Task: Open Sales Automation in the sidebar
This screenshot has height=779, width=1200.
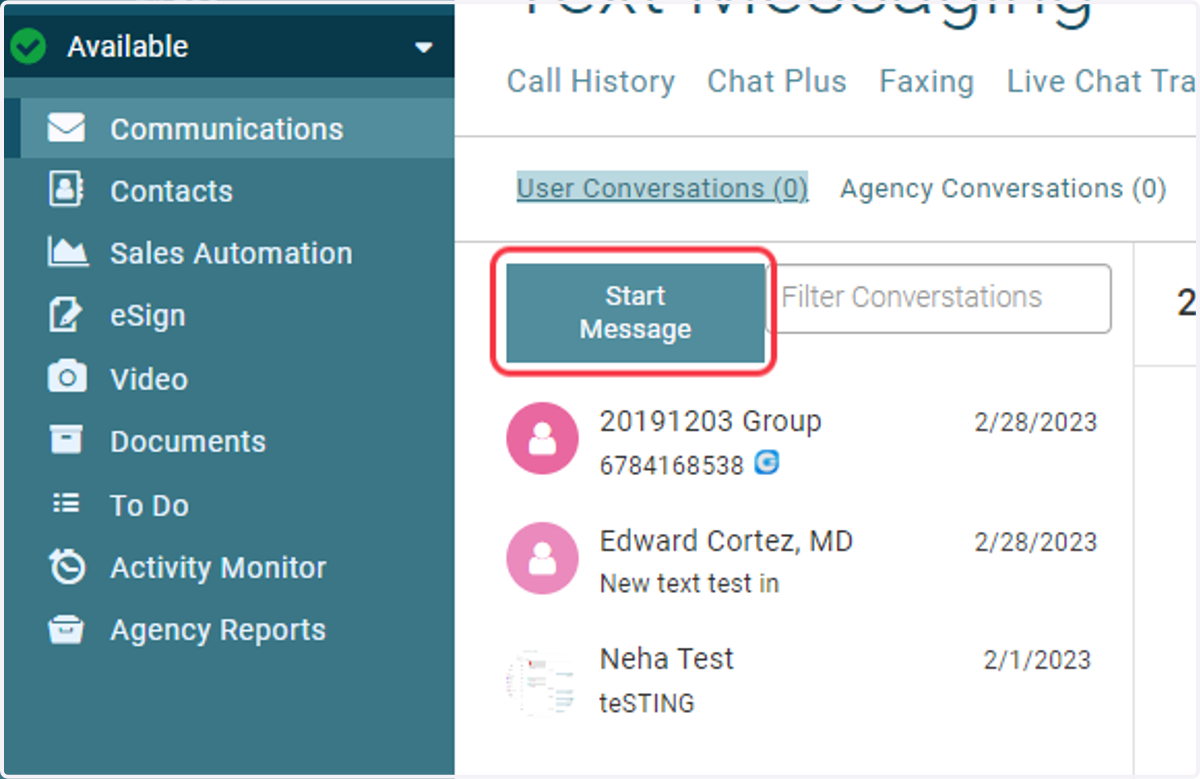Action: (228, 252)
